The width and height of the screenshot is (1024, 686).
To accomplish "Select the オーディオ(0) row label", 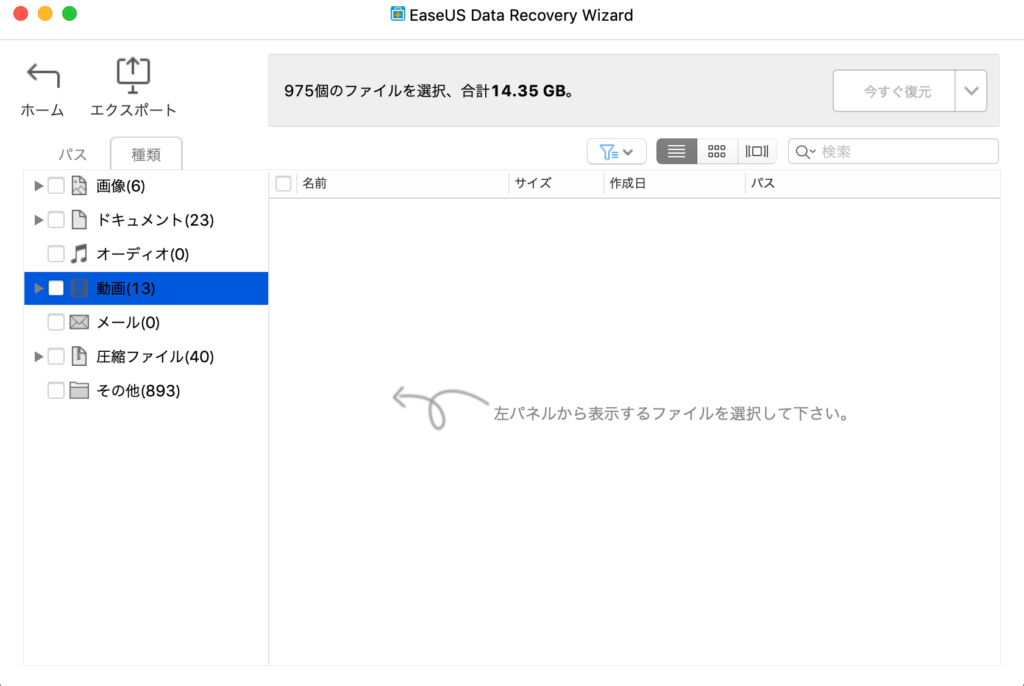I will (143, 254).
